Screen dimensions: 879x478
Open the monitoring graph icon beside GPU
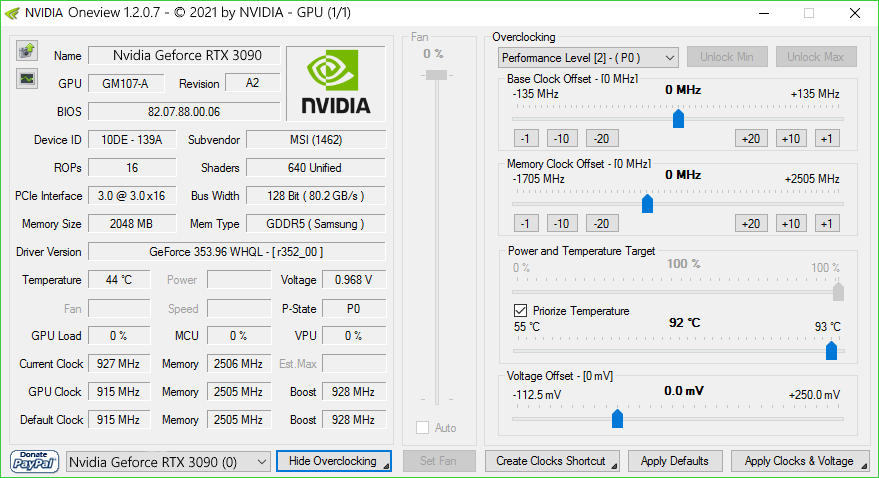[x=26, y=78]
